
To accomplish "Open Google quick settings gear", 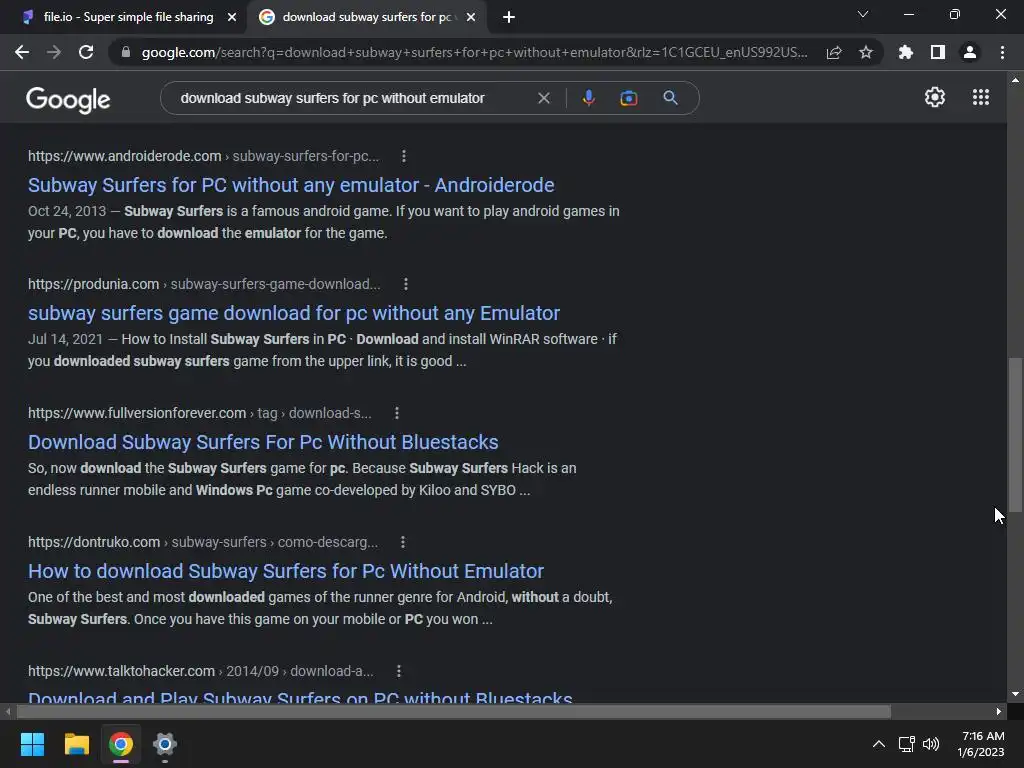I will 935,97.
